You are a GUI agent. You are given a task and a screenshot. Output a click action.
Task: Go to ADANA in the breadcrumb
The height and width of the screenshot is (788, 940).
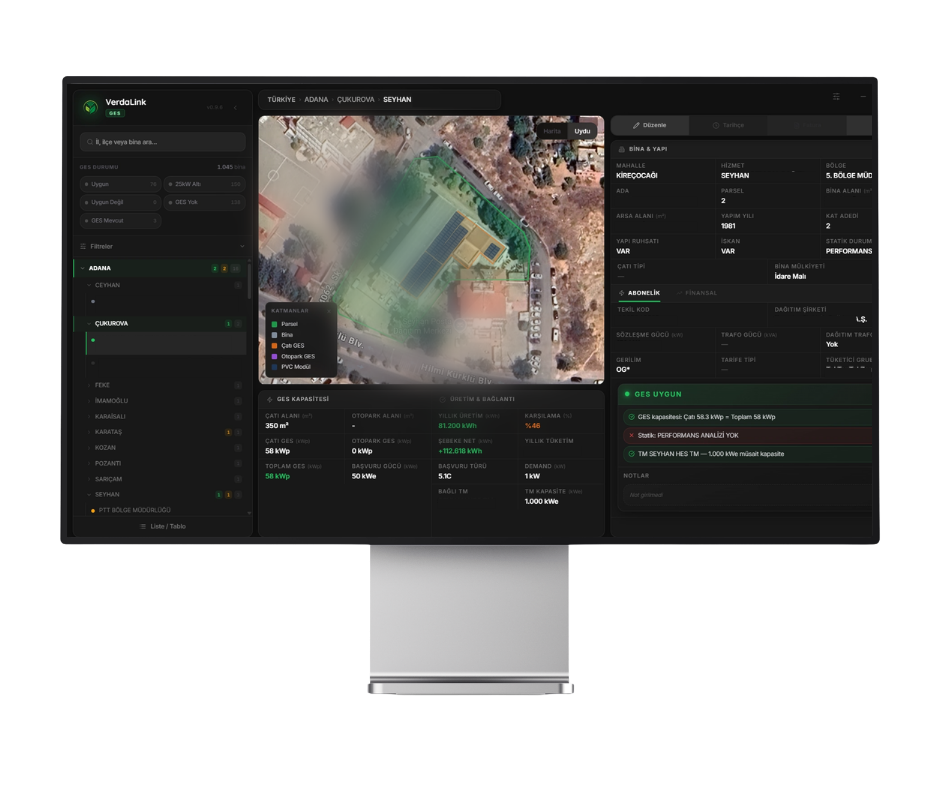(x=316, y=100)
